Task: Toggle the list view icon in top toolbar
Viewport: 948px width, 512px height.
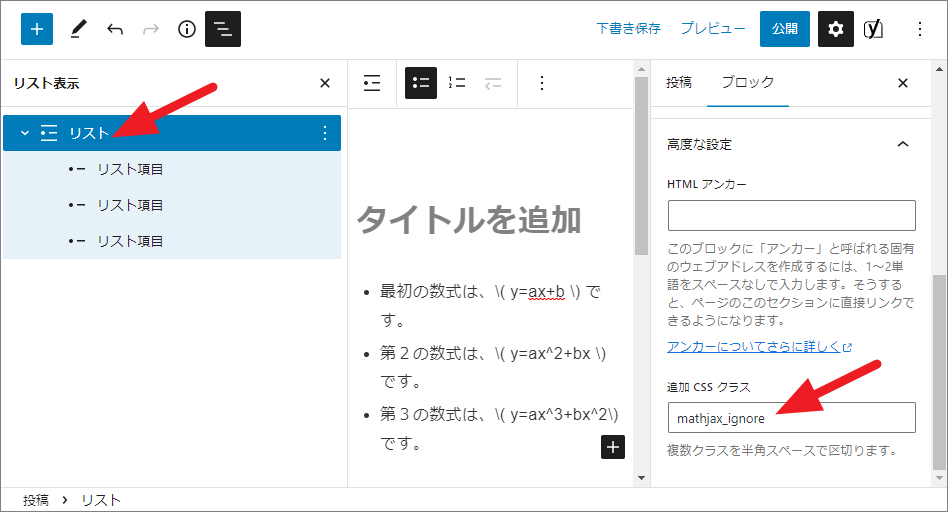Action: click(x=223, y=29)
